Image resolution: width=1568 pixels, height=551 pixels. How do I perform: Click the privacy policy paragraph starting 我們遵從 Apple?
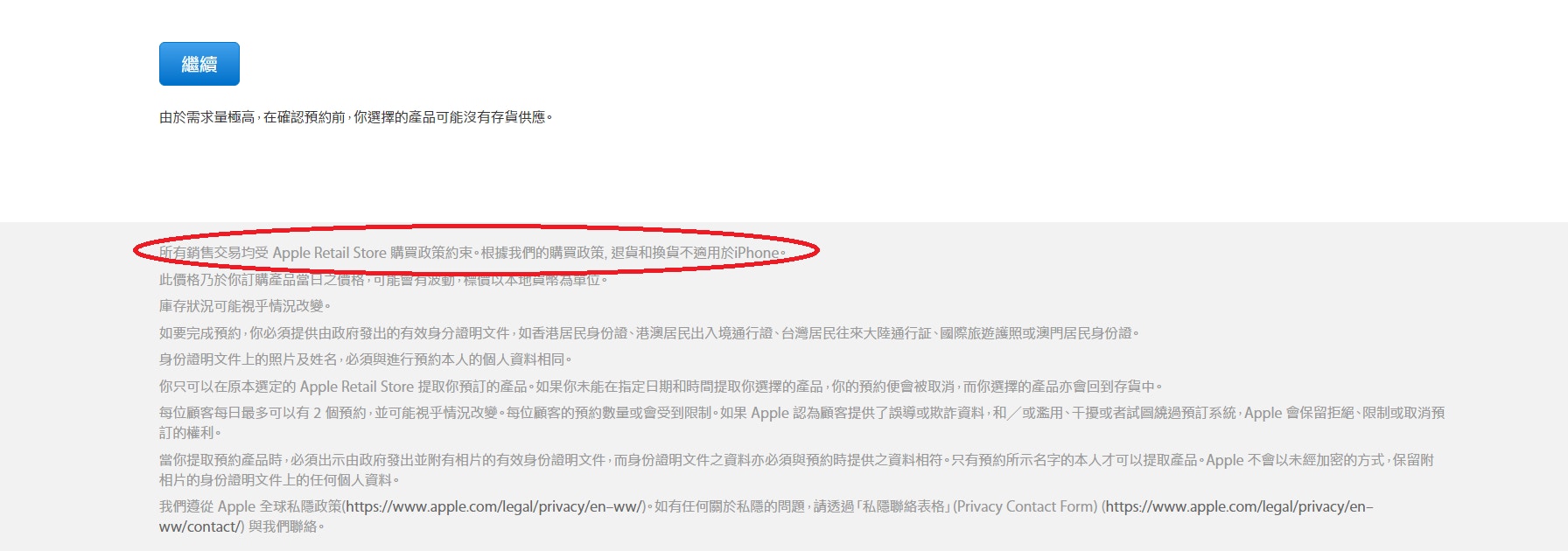pyautogui.click(x=766, y=516)
